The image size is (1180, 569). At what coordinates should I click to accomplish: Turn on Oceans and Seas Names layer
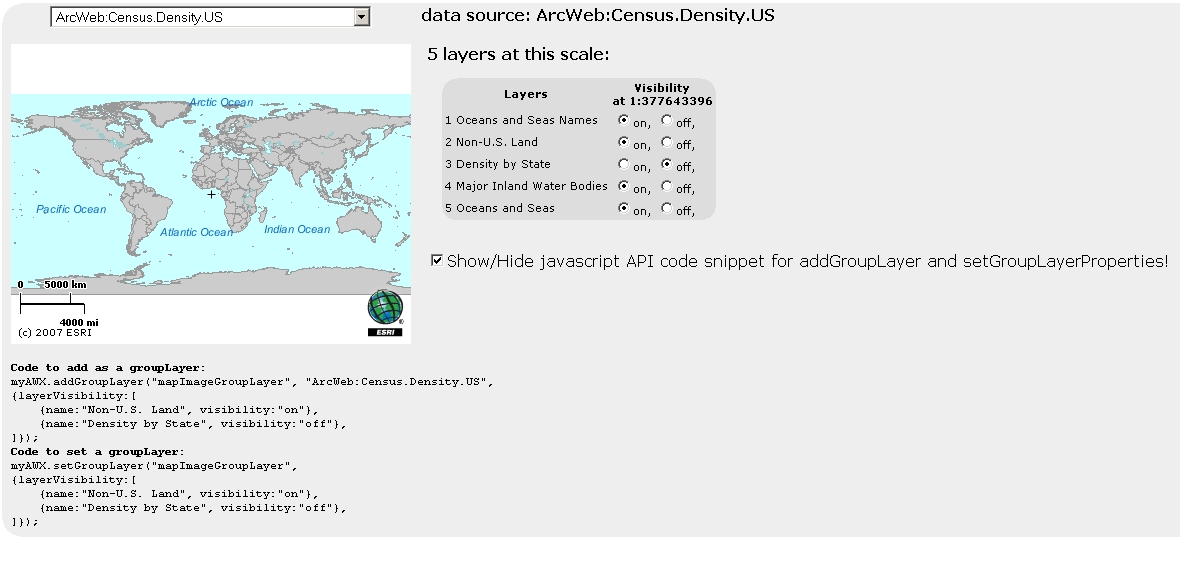click(623, 120)
